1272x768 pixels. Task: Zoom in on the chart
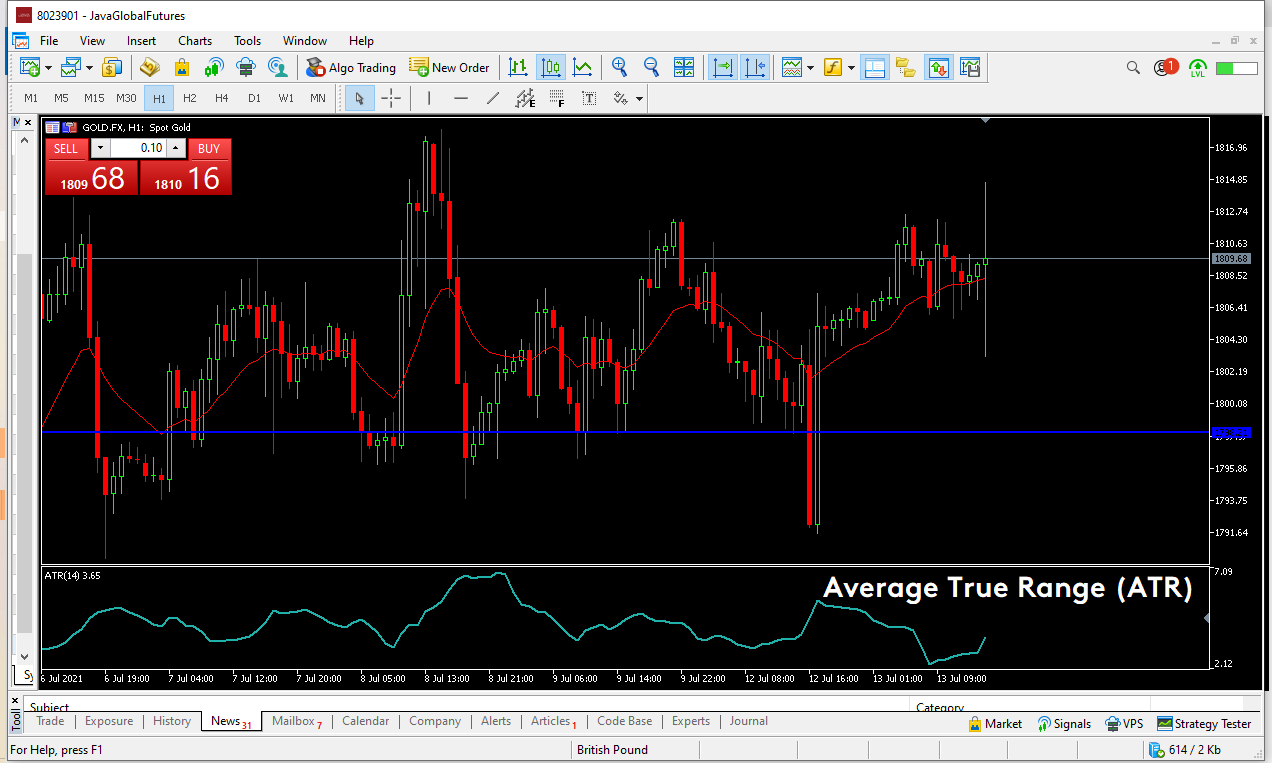coord(620,67)
